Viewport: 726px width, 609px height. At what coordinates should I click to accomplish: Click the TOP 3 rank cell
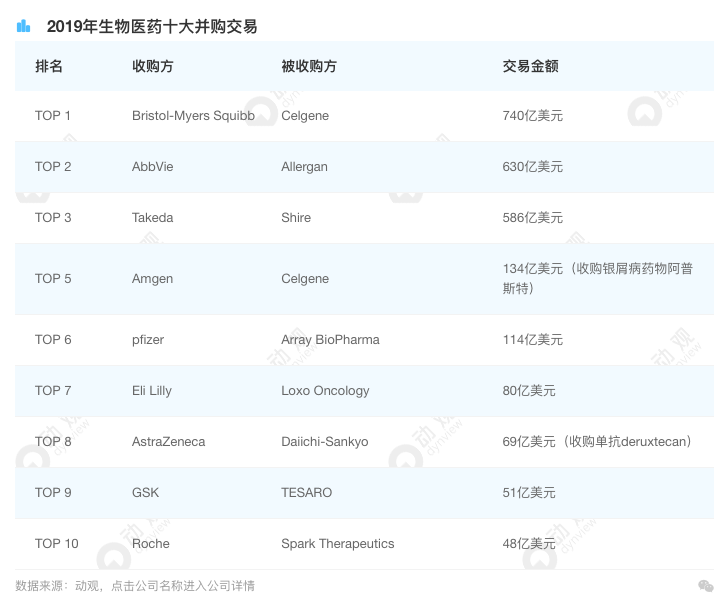[53, 218]
